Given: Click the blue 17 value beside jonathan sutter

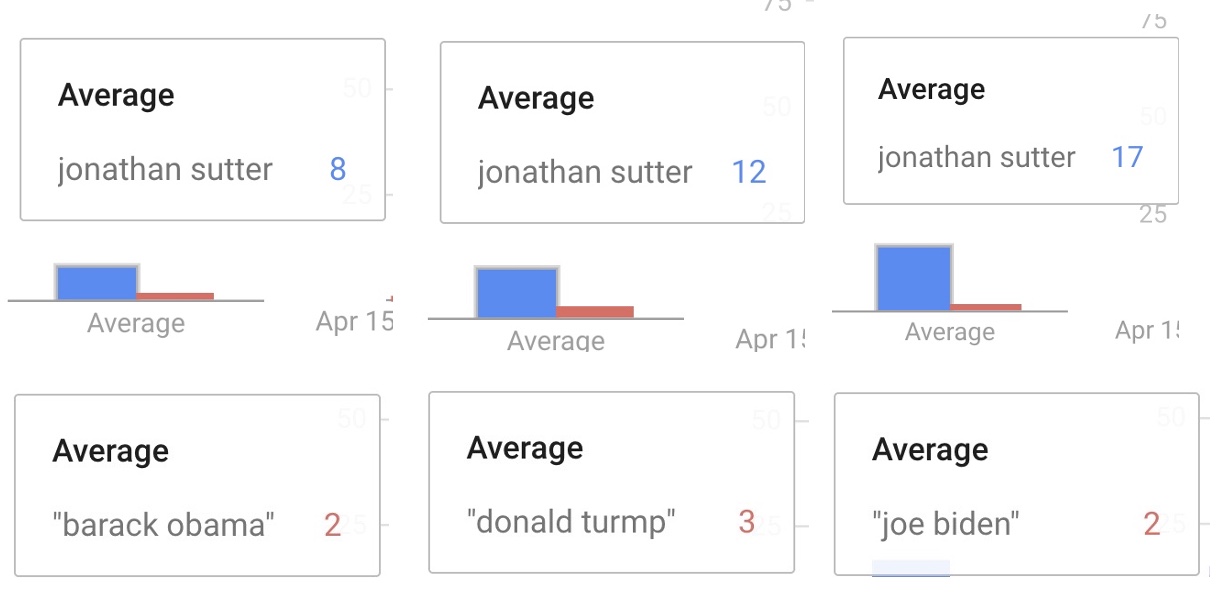Looking at the screenshot, I should pyautogui.click(x=1127, y=157).
